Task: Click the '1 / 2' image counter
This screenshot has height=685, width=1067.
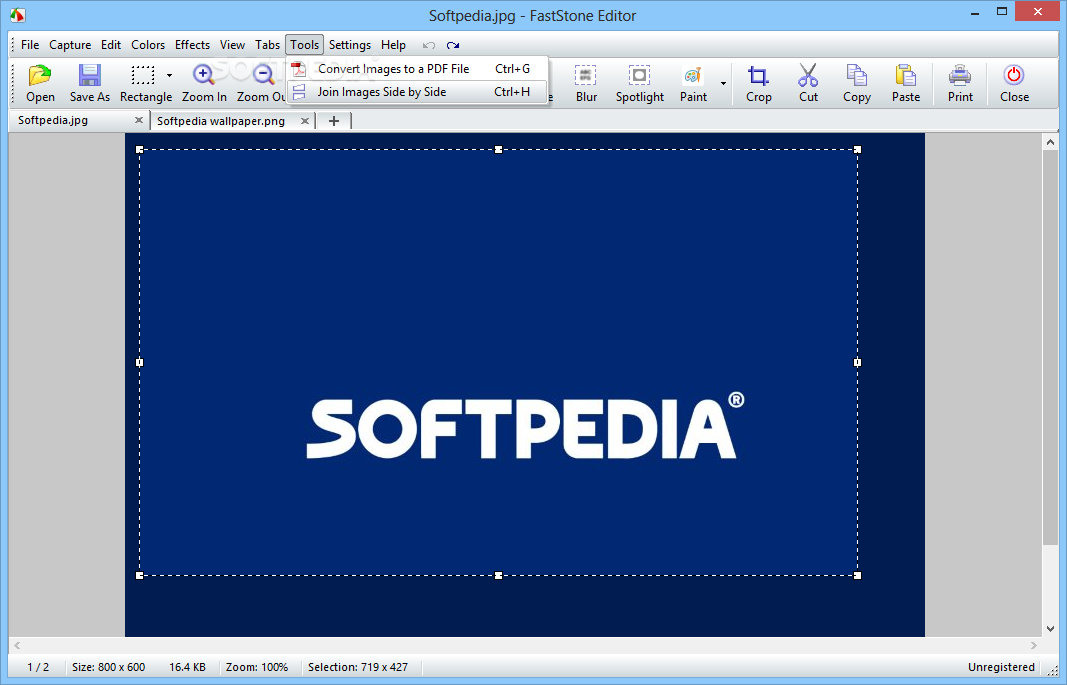Action: 38,667
